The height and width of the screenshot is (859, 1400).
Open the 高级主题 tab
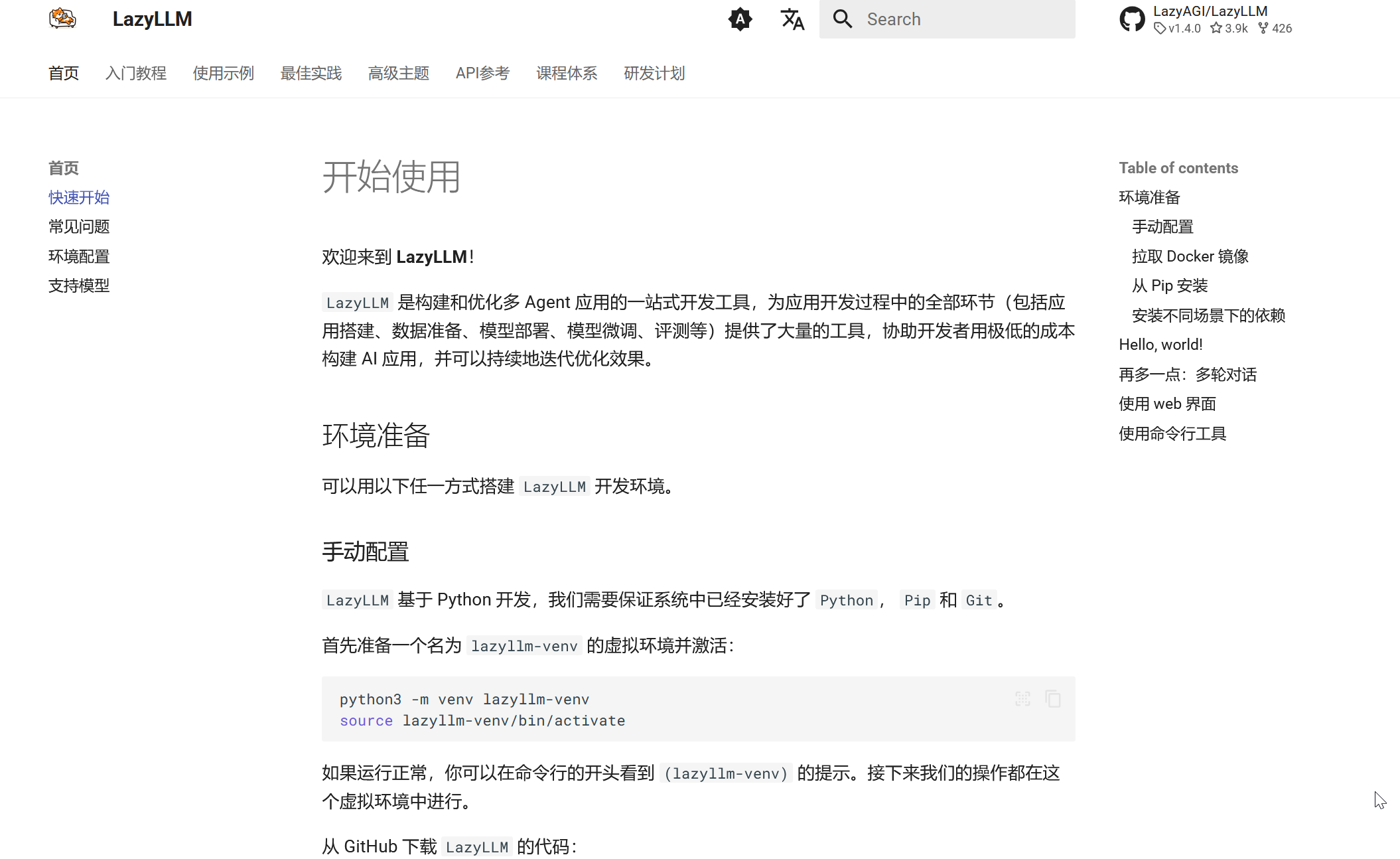[x=399, y=73]
